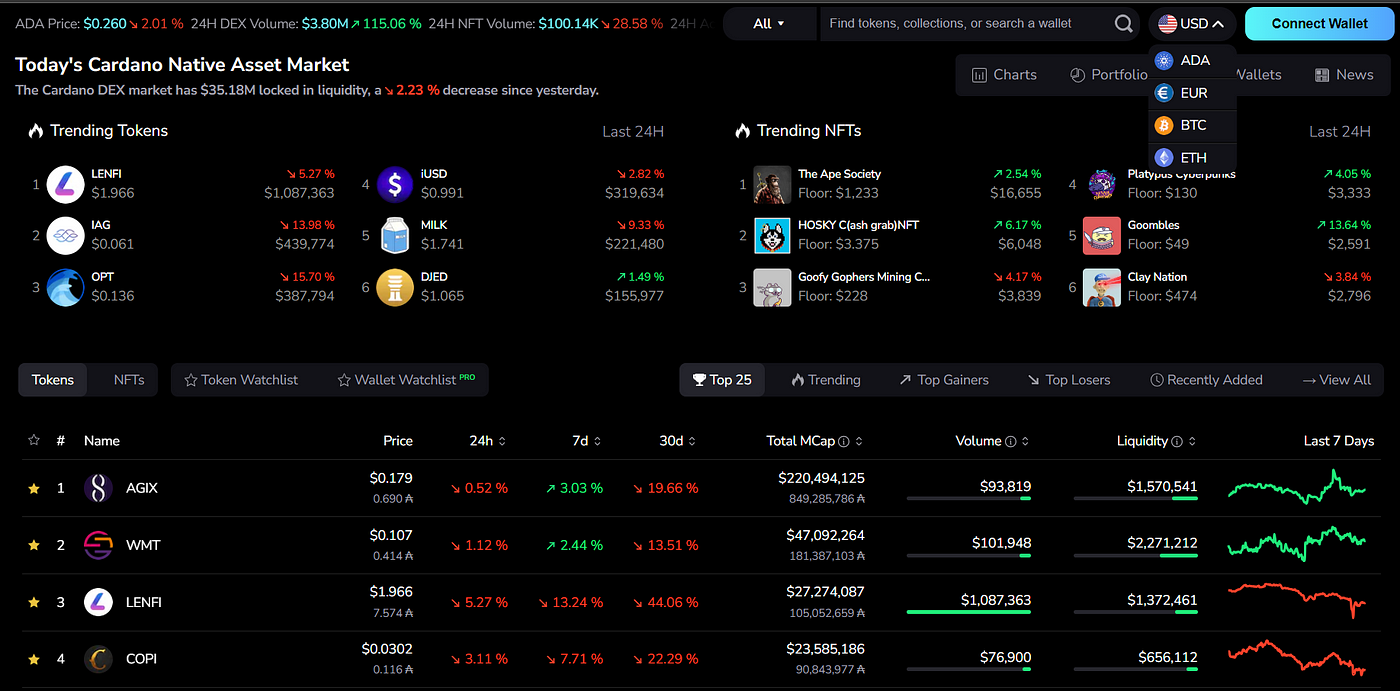The image size is (1400, 691).
Task: Sort table by 30d change
Action: 678,441
